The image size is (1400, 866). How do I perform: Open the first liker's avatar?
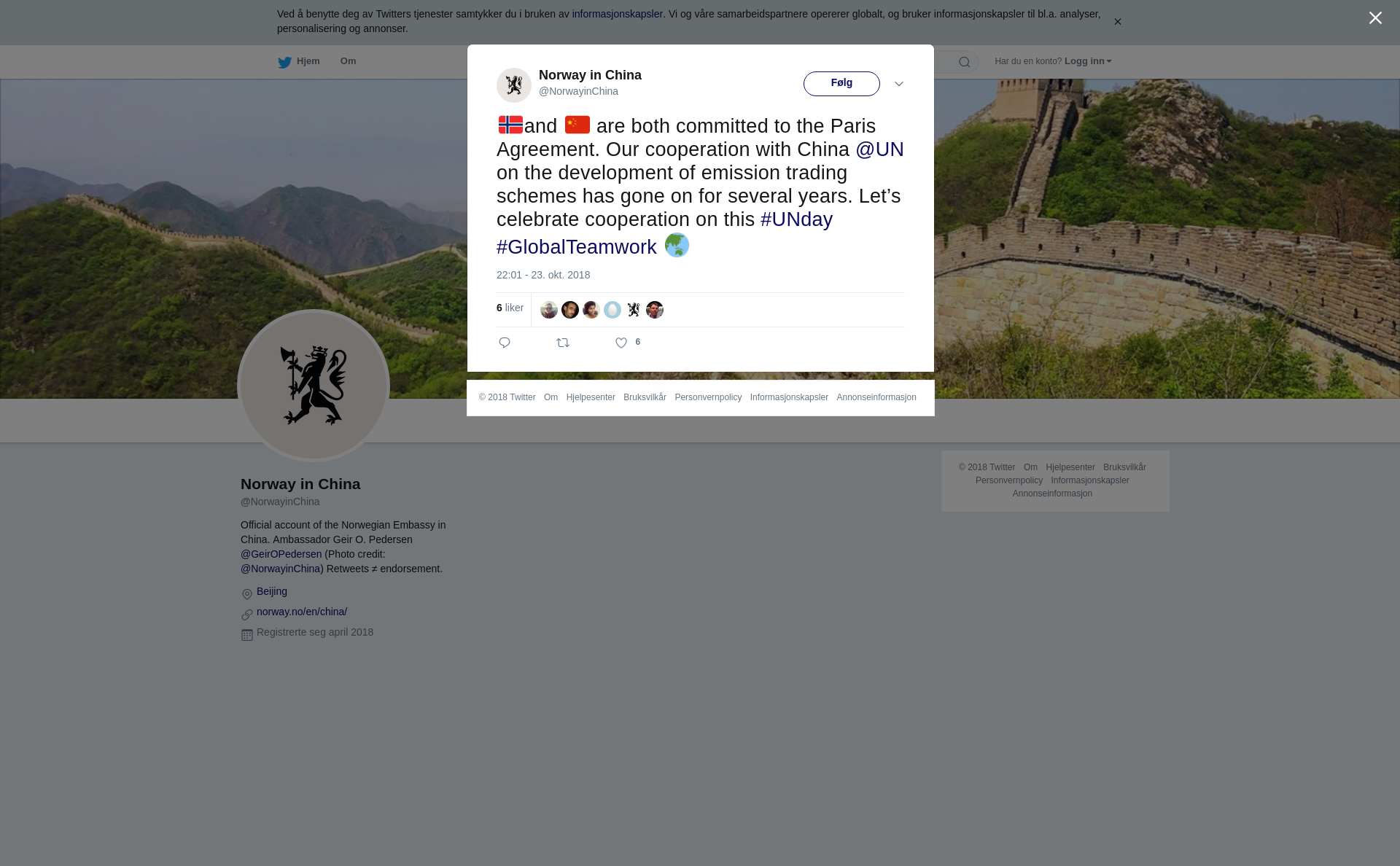pyautogui.click(x=549, y=310)
